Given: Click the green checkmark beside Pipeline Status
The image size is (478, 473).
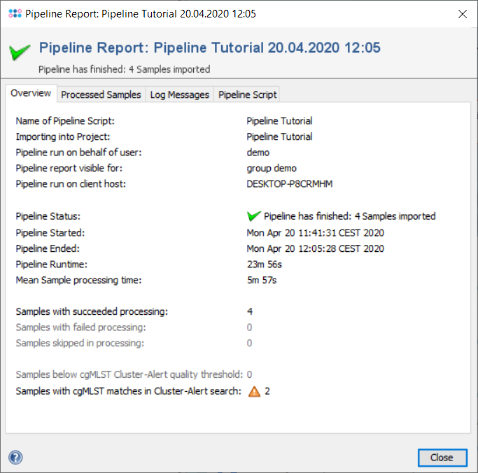Looking at the screenshot, I should [254, 216].
